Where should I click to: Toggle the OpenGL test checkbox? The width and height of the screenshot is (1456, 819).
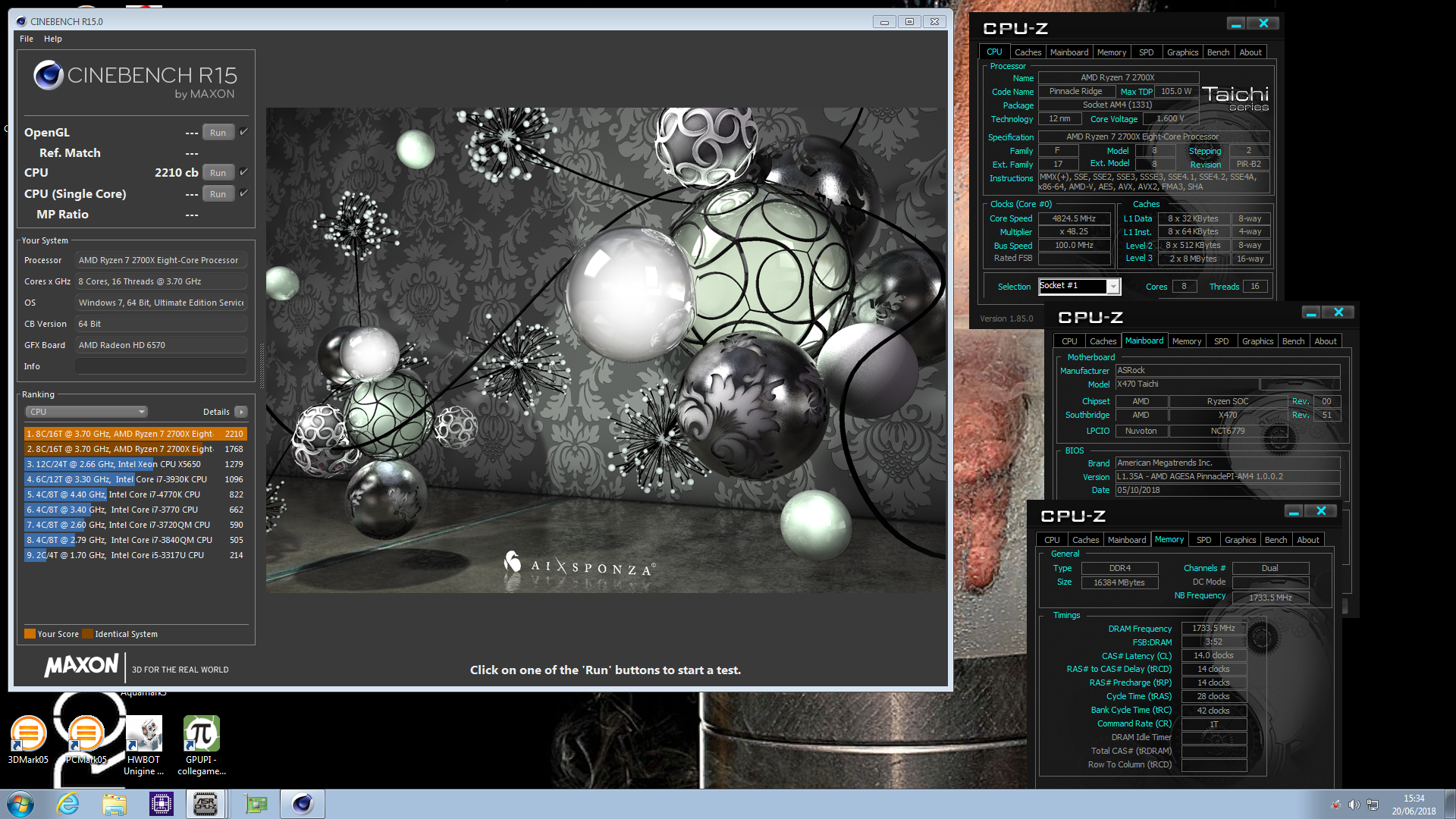244,132
